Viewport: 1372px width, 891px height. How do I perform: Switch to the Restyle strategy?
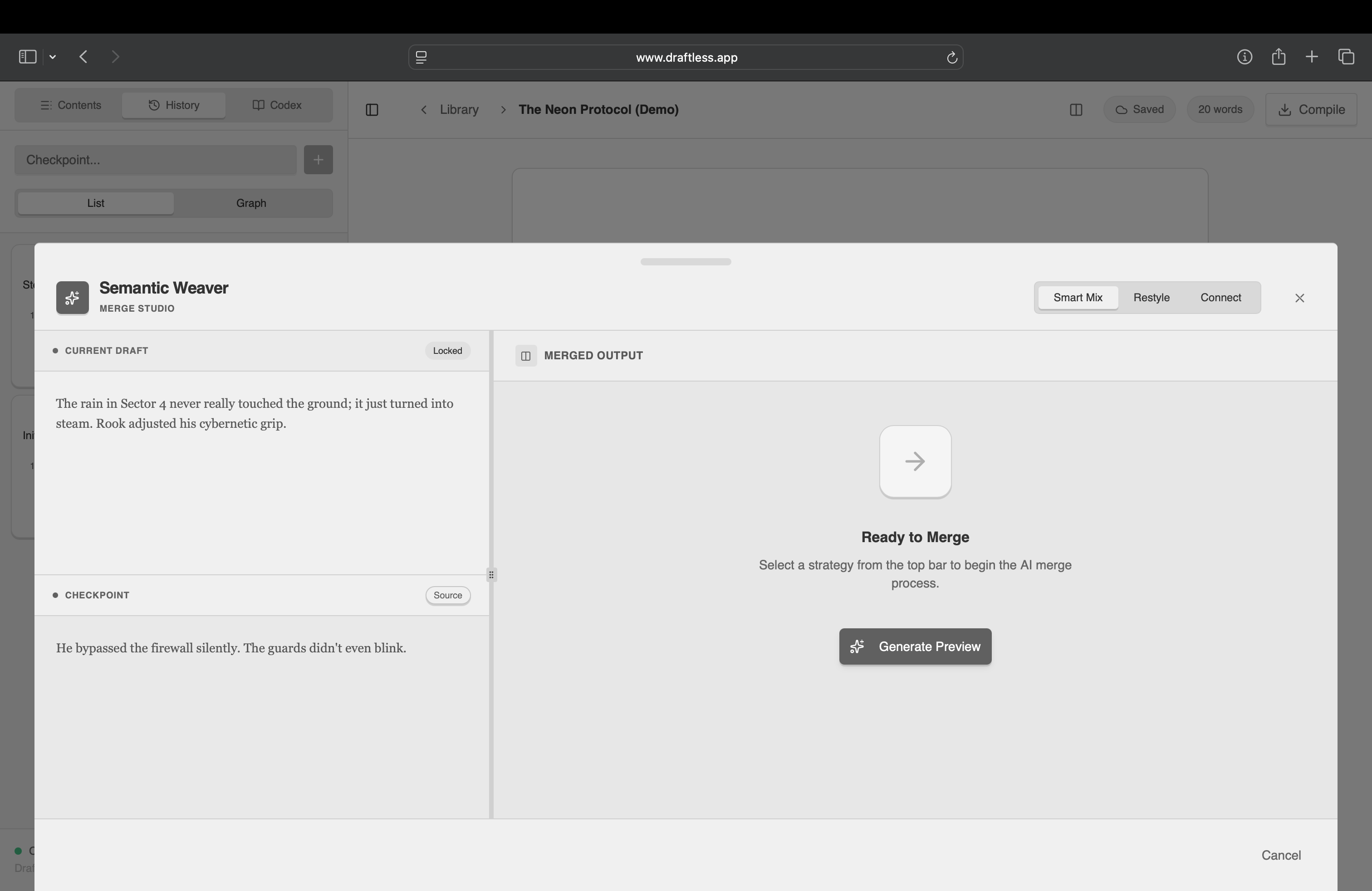[x=1151, y=298]
